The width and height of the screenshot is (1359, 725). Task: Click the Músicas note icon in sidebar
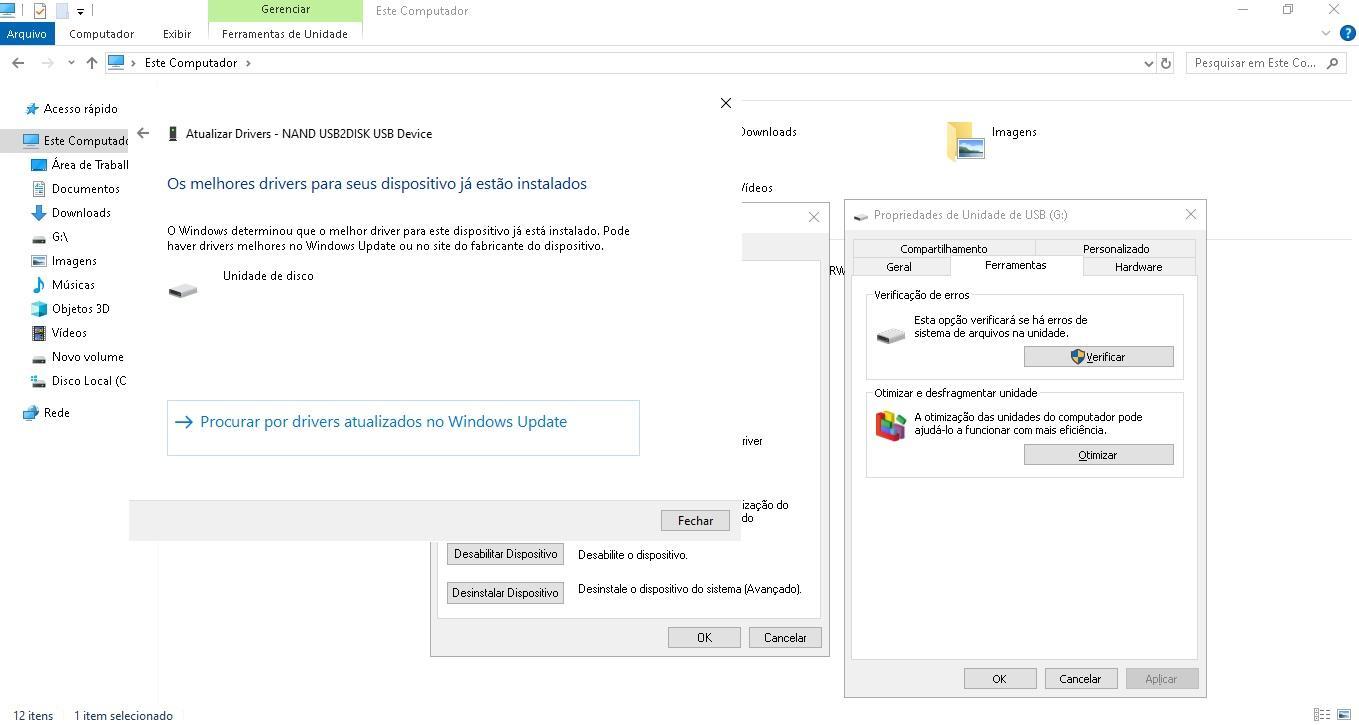click(39, 285)
